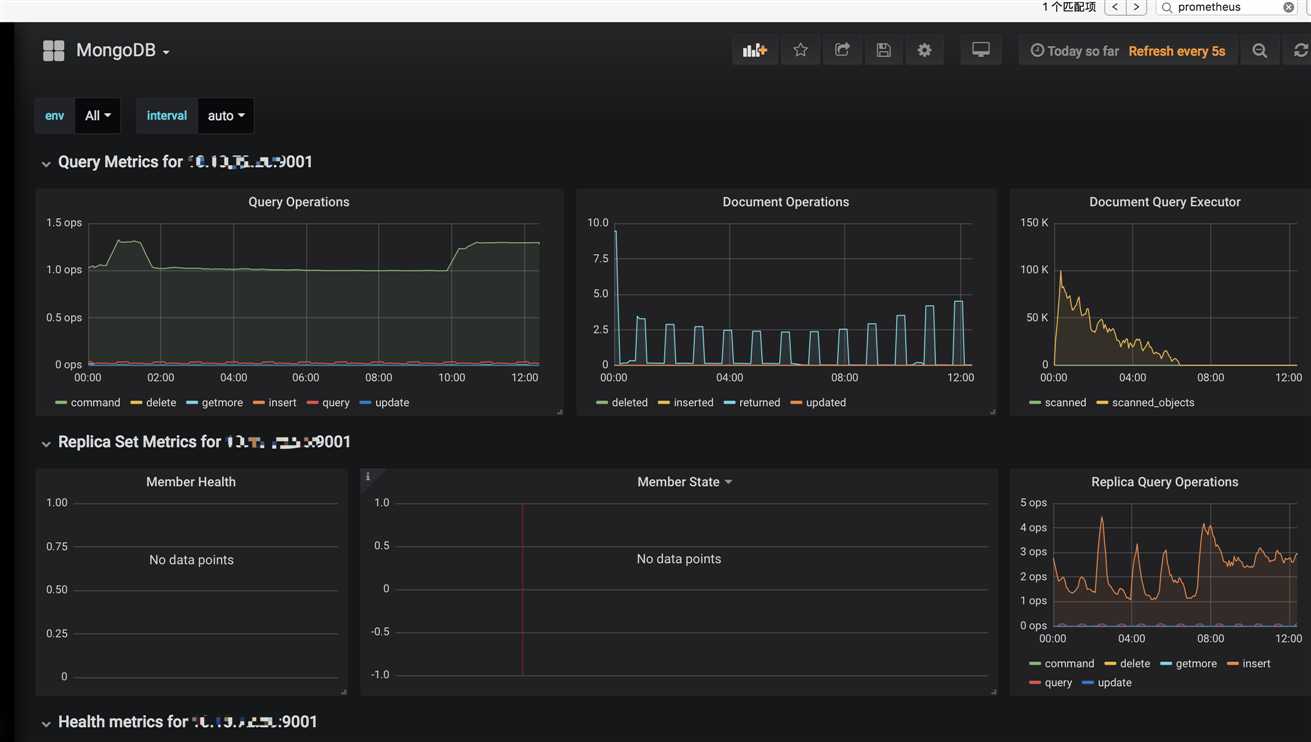
Task: Open Member State panel dropdown menu
Action: [x=685, y=482]
